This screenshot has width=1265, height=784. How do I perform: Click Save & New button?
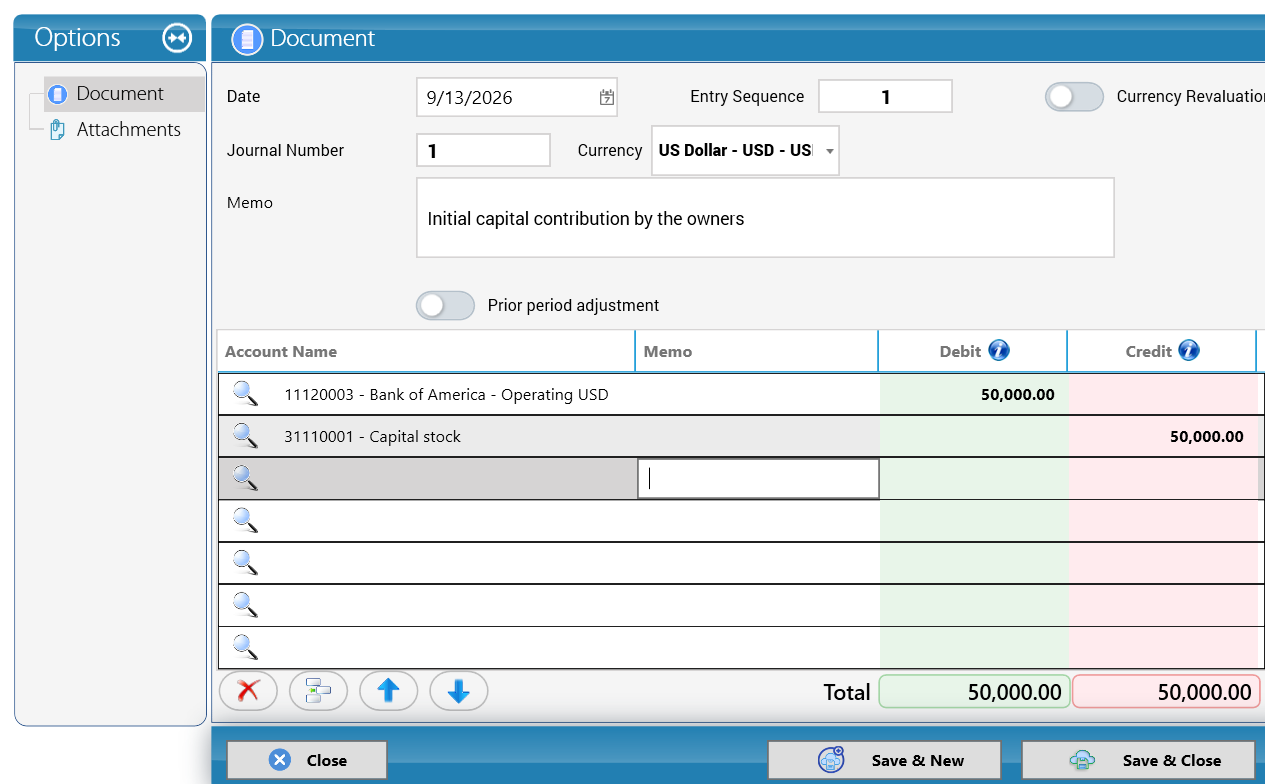click(x=884, y=760)
